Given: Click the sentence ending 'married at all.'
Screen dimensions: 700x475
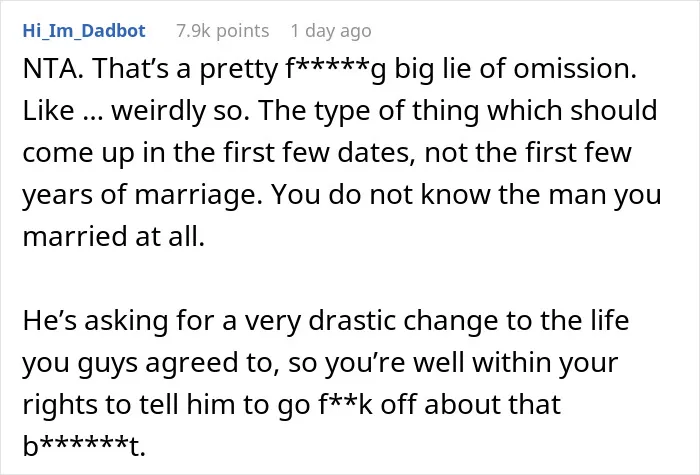Looking at the screenshot, I should [x=113, y=236].
